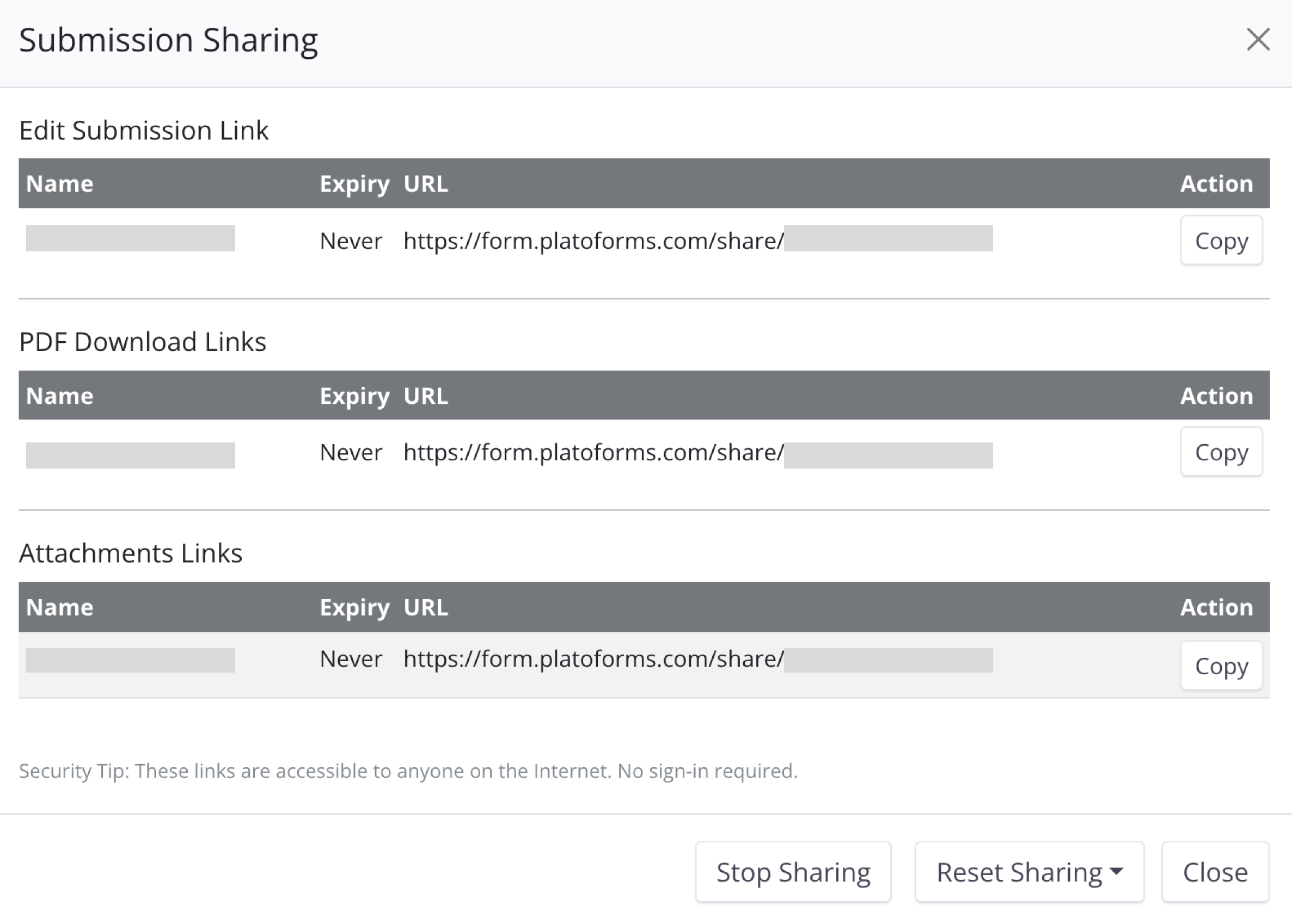Open the Reset Sharing dropdown
The width and height of the screenshot is (1292, 924).
pos(1029,872)
